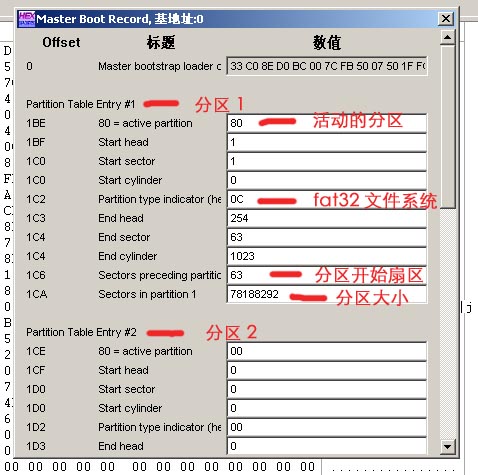
Task: Click the HEX icon in the title bar
Action: [27, 19]
